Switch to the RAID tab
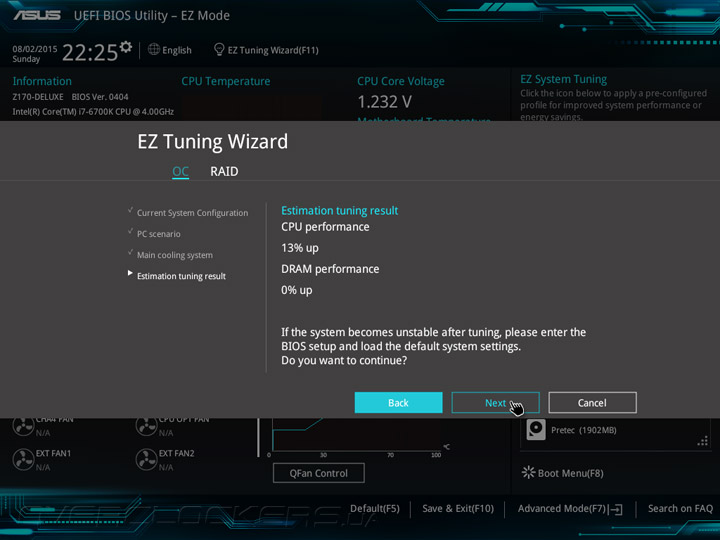Viewport: 720px width, 540px height. [x=224, y=171]
